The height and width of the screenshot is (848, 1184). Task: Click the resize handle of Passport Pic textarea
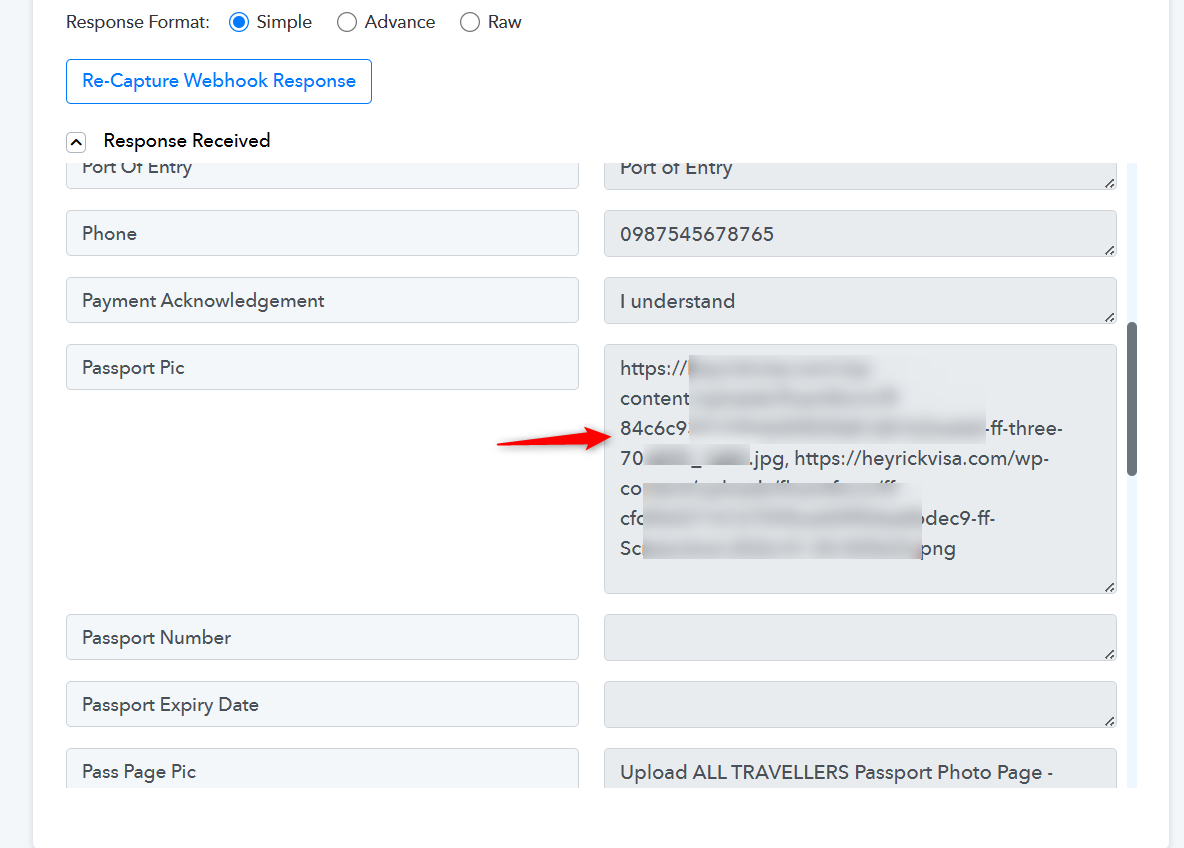point(1109,586)
